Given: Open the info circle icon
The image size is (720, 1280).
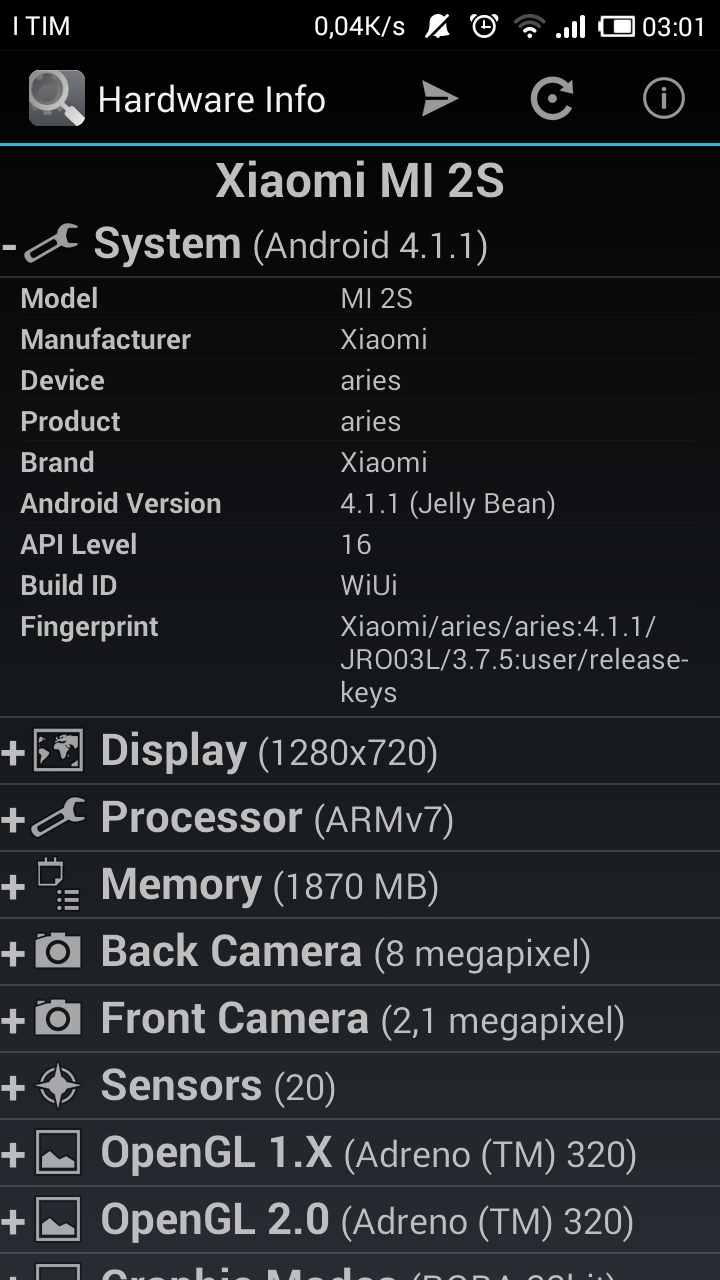Looking at the screenshot, I should tap(663, 99).
